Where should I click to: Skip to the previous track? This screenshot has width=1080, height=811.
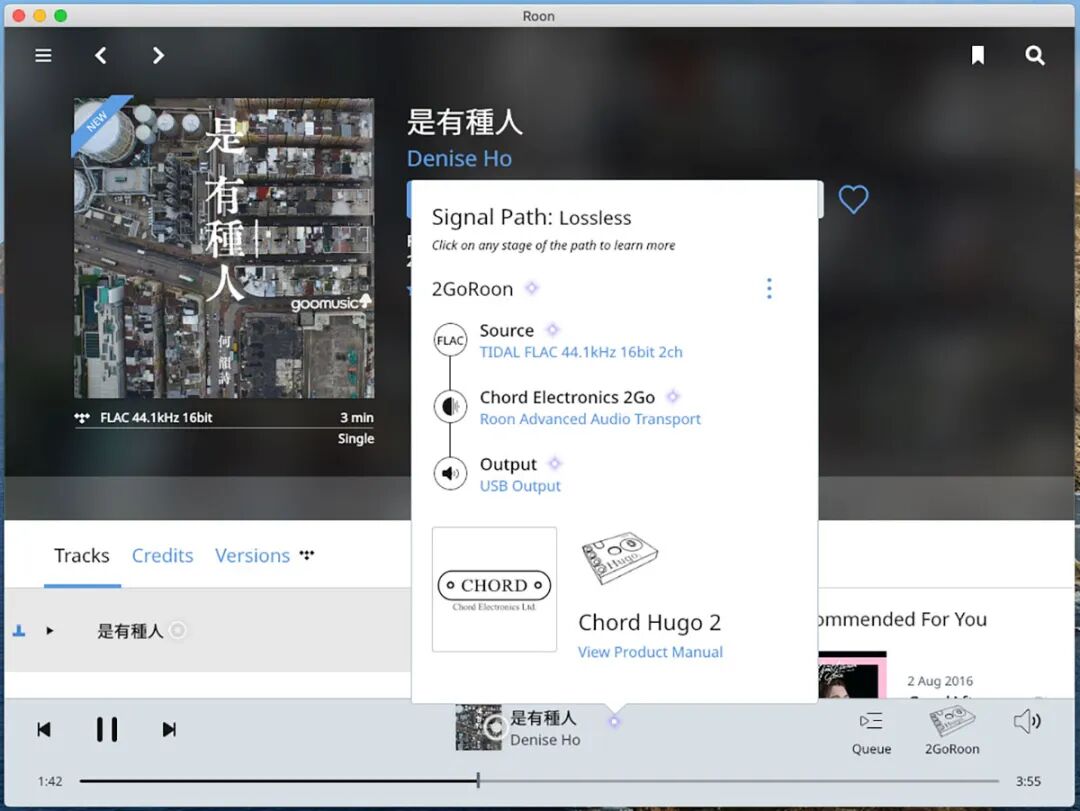(44, 730)
